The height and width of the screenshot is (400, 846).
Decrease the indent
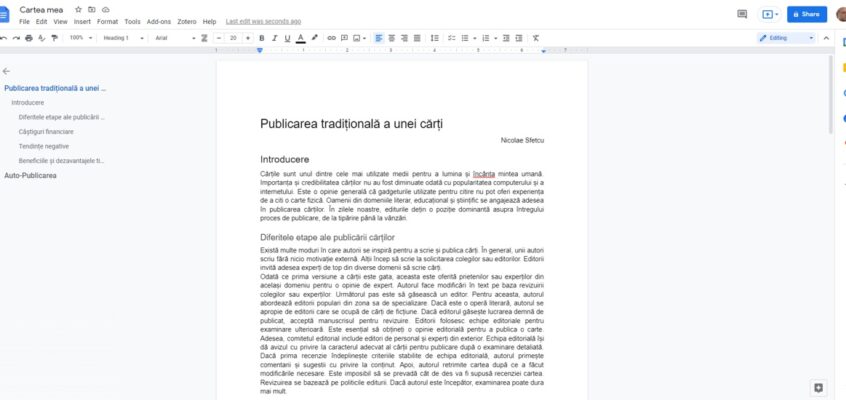[506, 38]
